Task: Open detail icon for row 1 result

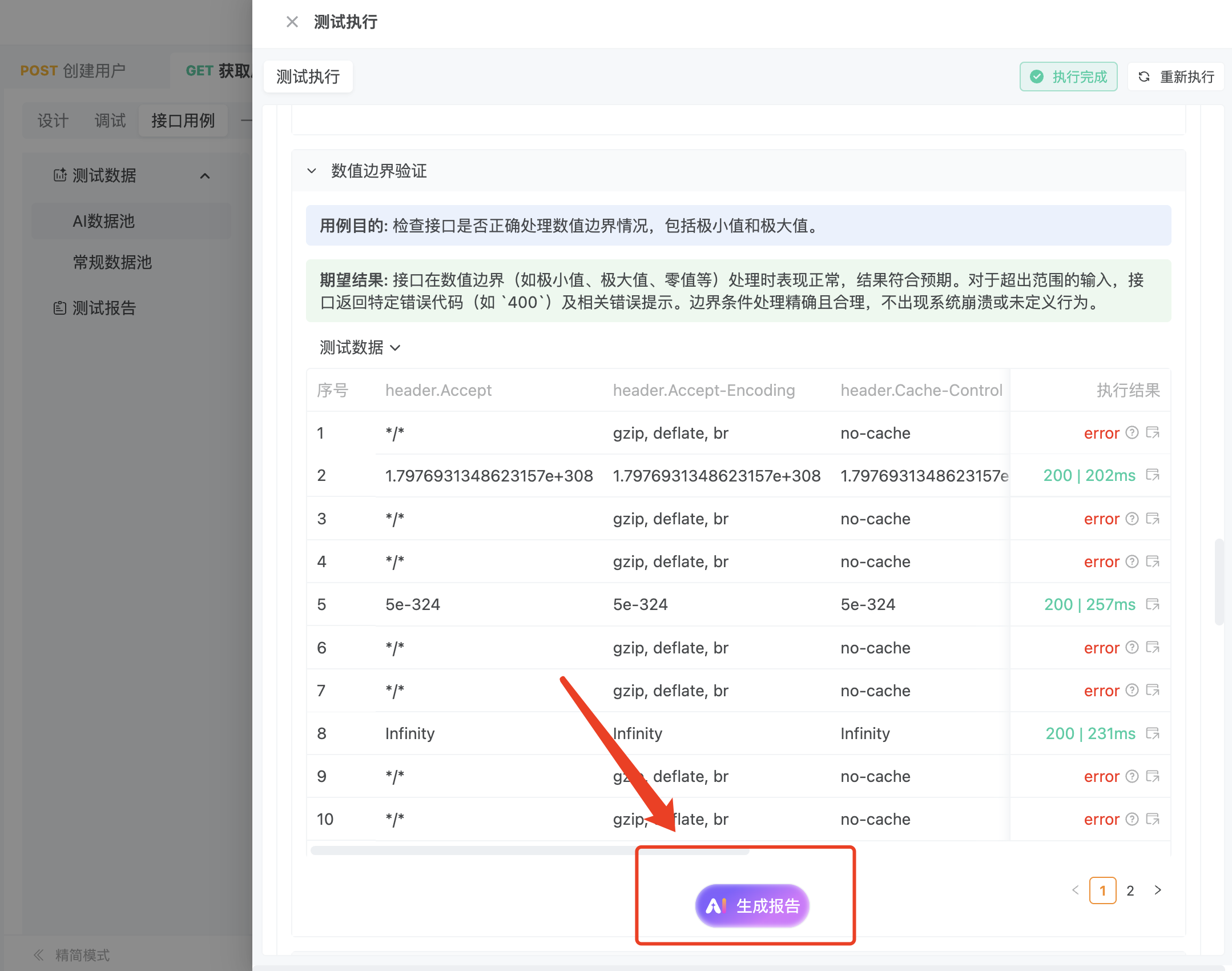Action: (1153, 433)
